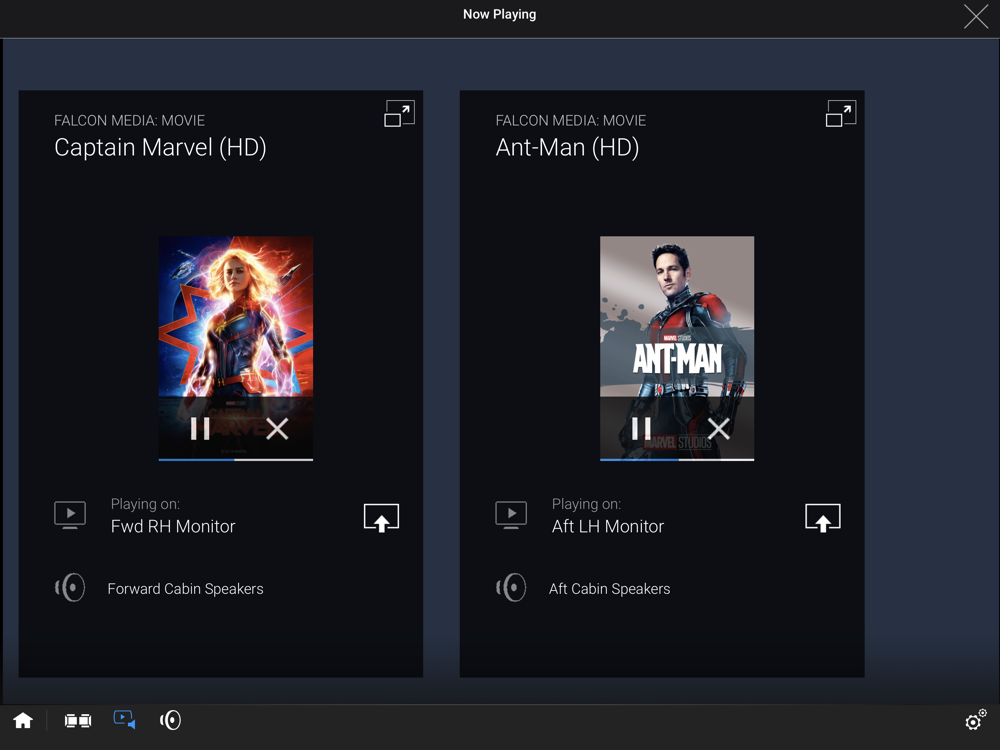The height and width of the screenshot is (750, 1000).
Task: Stop Ant-Man with the X icon
Action: 718,429
